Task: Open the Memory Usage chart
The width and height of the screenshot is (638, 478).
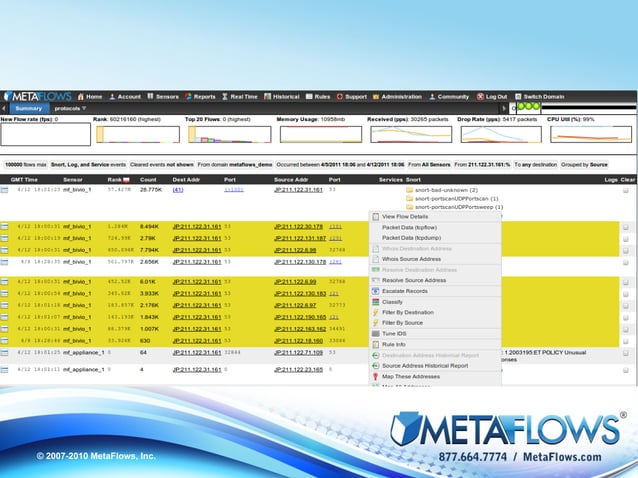Action: click(x=321, y=134)
